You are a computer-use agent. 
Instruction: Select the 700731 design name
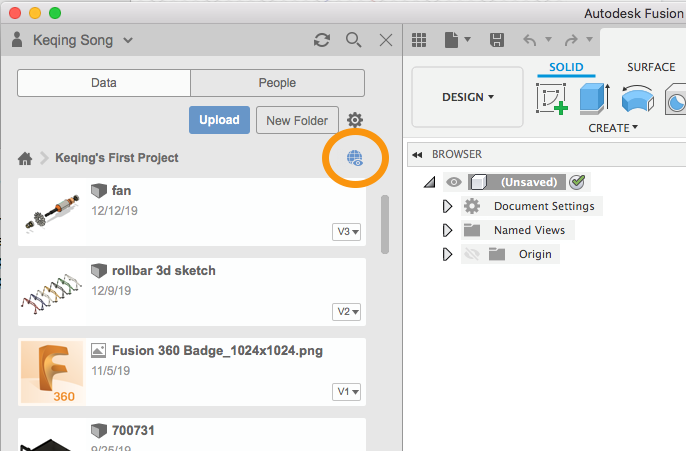[x=133, y=430]
